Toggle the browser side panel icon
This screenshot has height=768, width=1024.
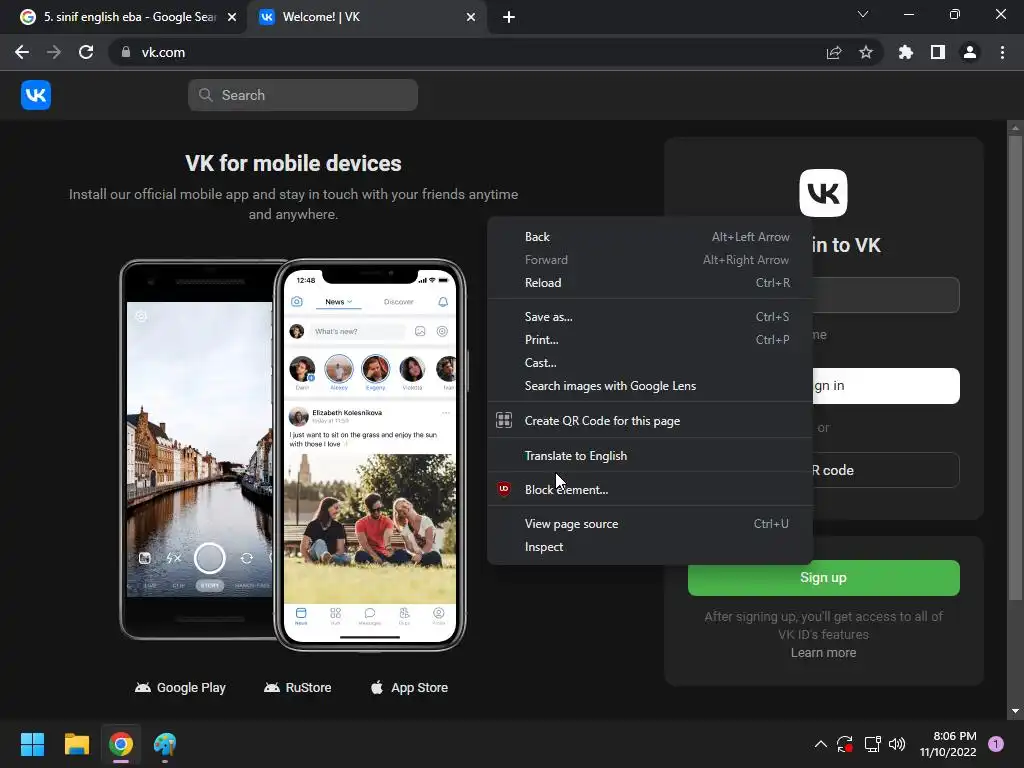(x=938, y=52)
